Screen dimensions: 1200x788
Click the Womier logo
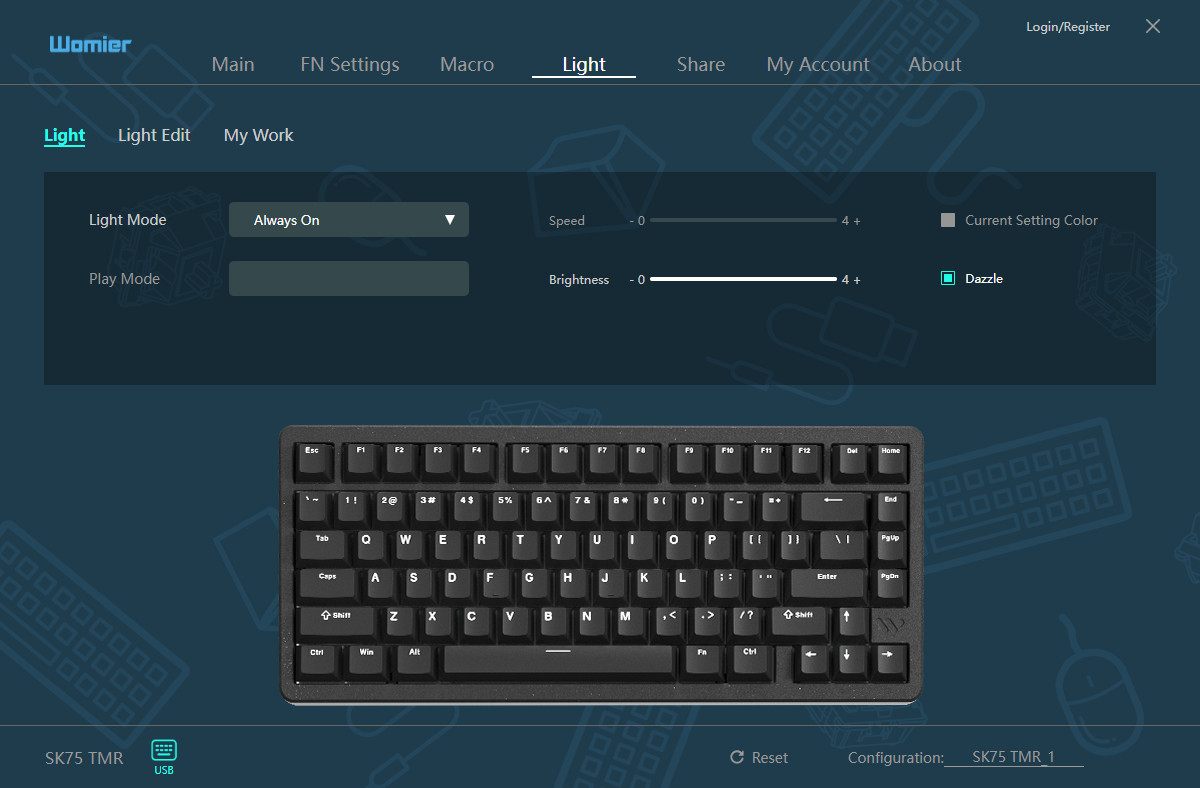pos(90,44)
